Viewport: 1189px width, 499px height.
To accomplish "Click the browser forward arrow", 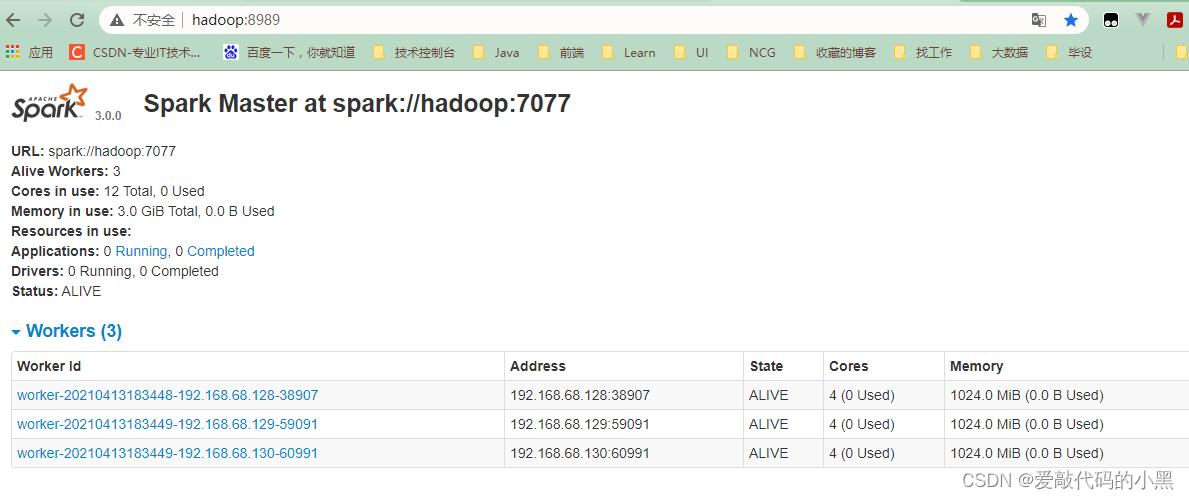I will tap(45, 20).
